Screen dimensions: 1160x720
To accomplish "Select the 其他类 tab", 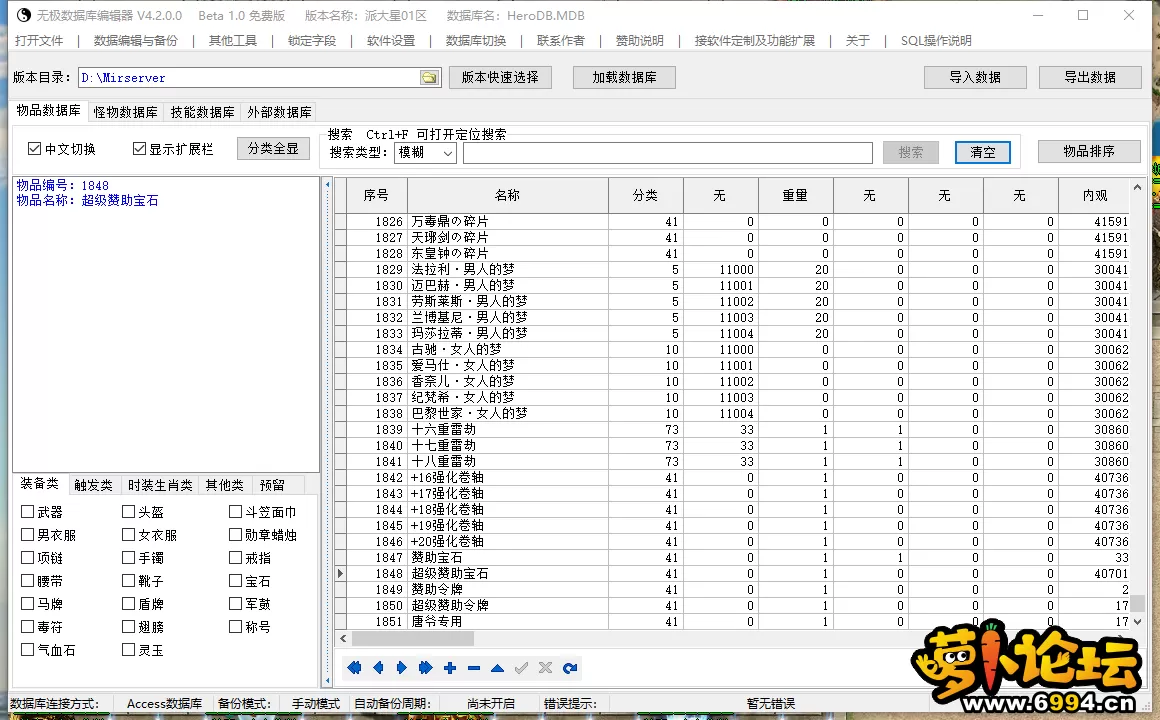I will tap(224, 485).
